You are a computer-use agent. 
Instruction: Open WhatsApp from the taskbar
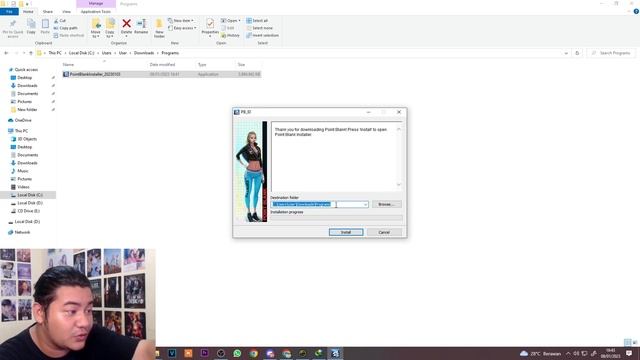[237, 353]
